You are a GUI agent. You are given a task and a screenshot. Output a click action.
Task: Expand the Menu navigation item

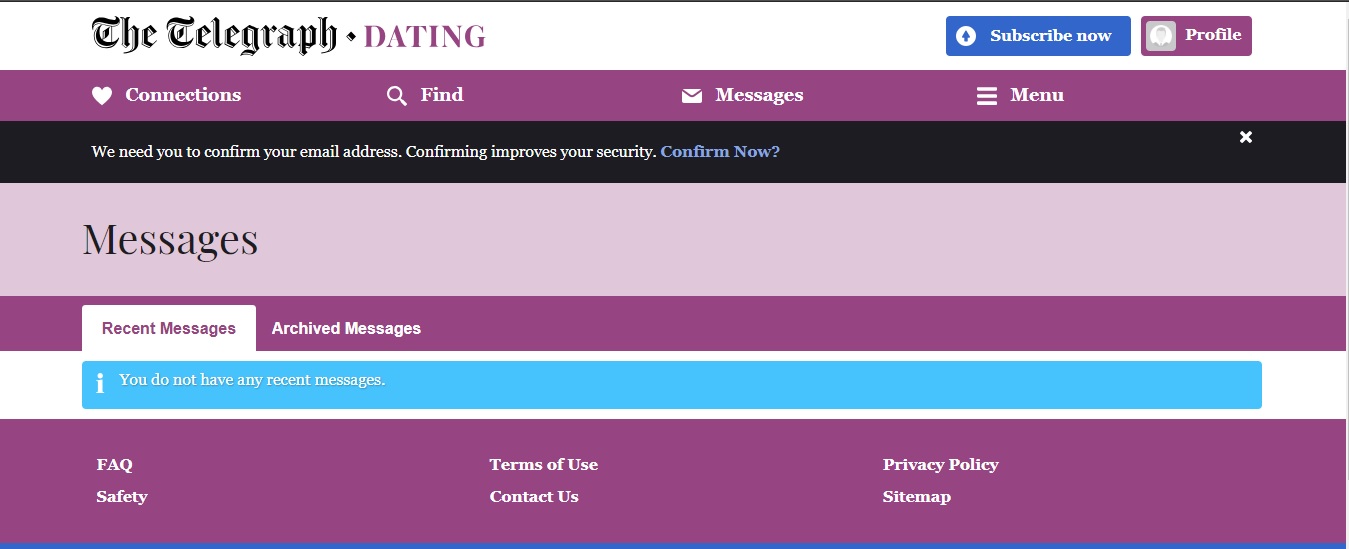pos(1020,96)
